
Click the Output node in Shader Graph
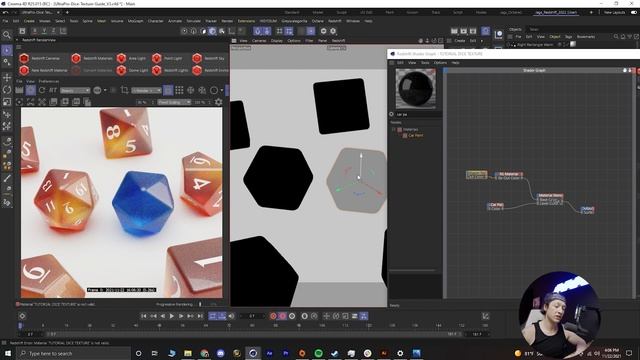click(x=587, y=210)
